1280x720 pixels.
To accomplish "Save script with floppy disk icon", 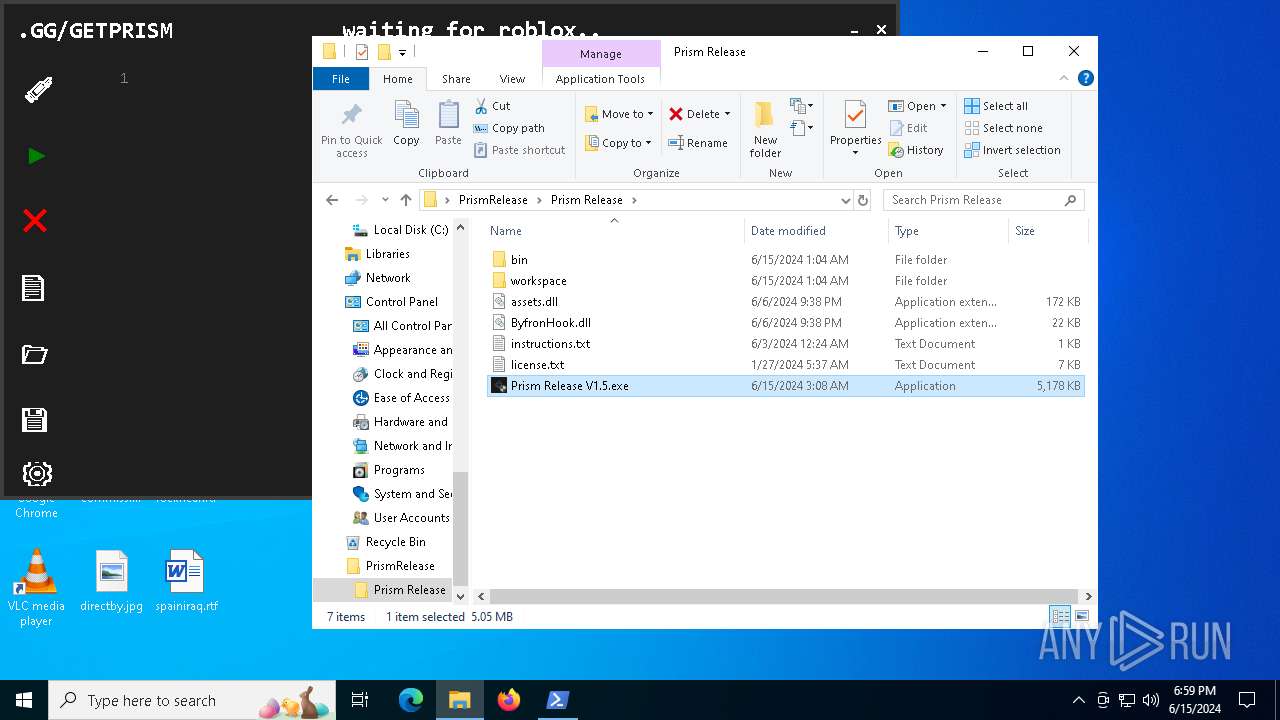I will pyautogui.click(x=34, y=420).
